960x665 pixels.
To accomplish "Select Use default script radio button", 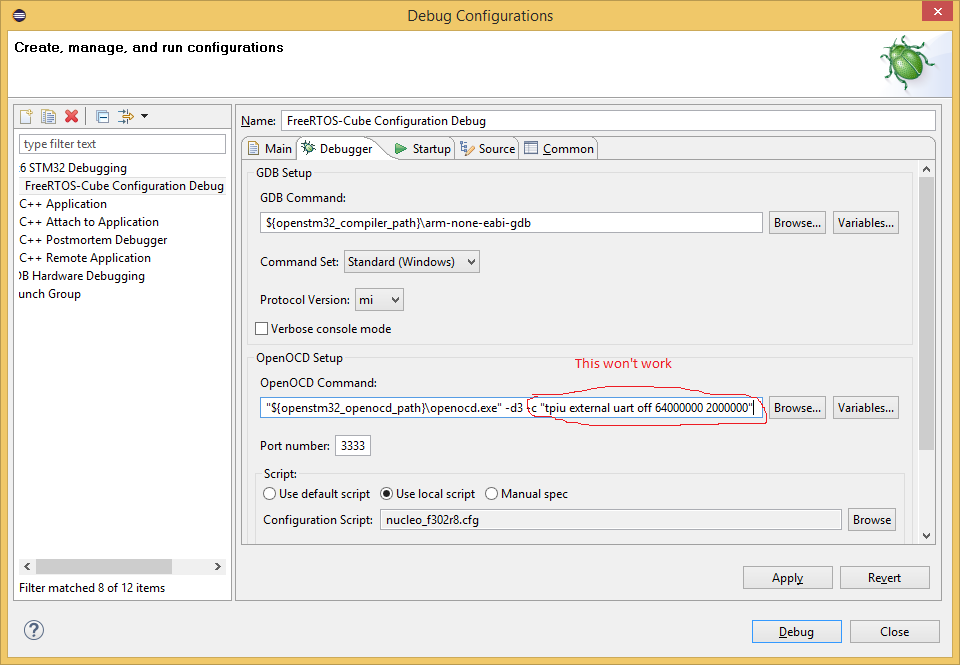I will [270, 494].
